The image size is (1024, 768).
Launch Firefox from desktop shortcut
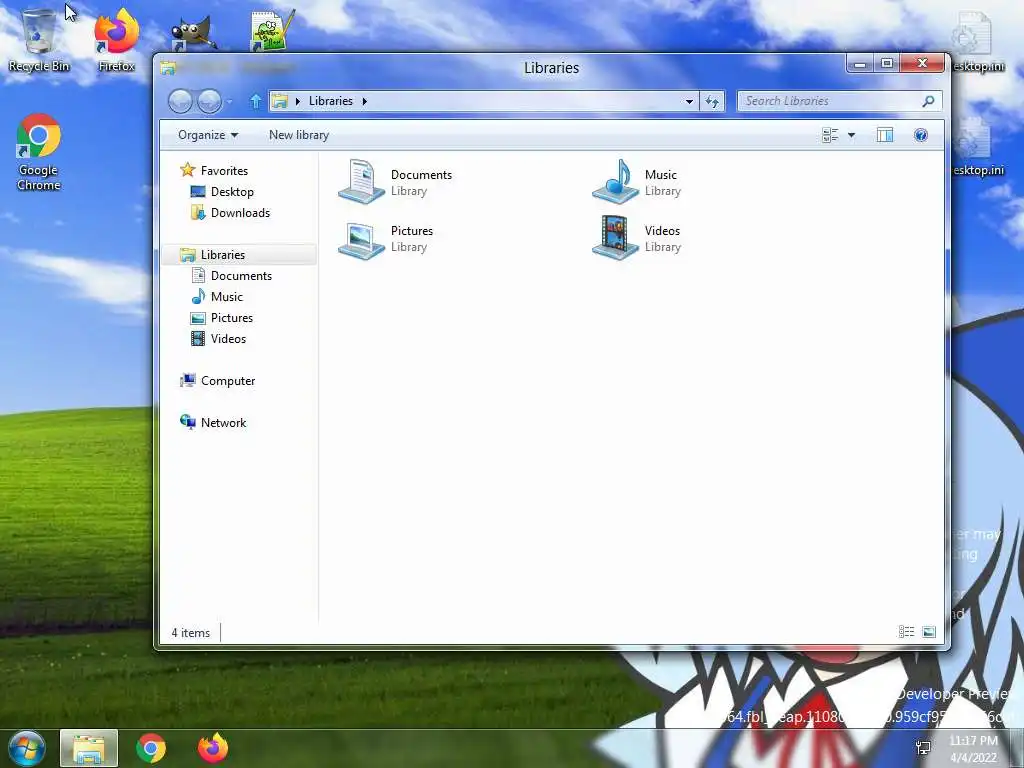coord(116,39)
